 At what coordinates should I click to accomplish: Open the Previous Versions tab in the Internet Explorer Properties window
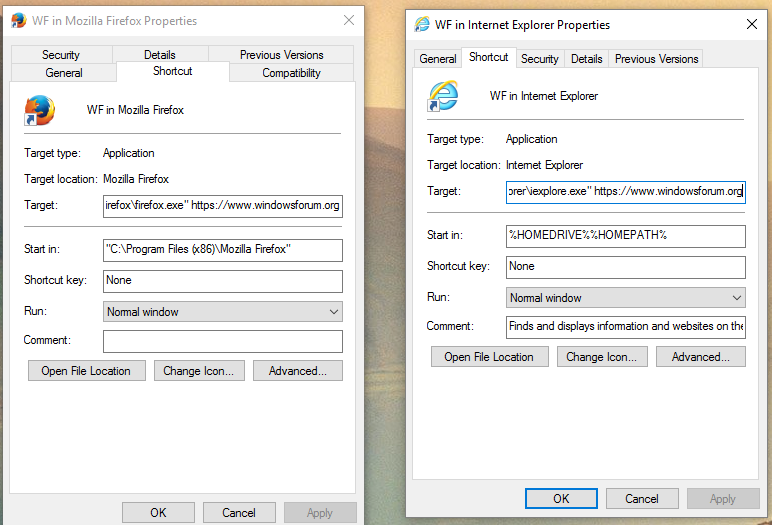click(x=656, y=59)
